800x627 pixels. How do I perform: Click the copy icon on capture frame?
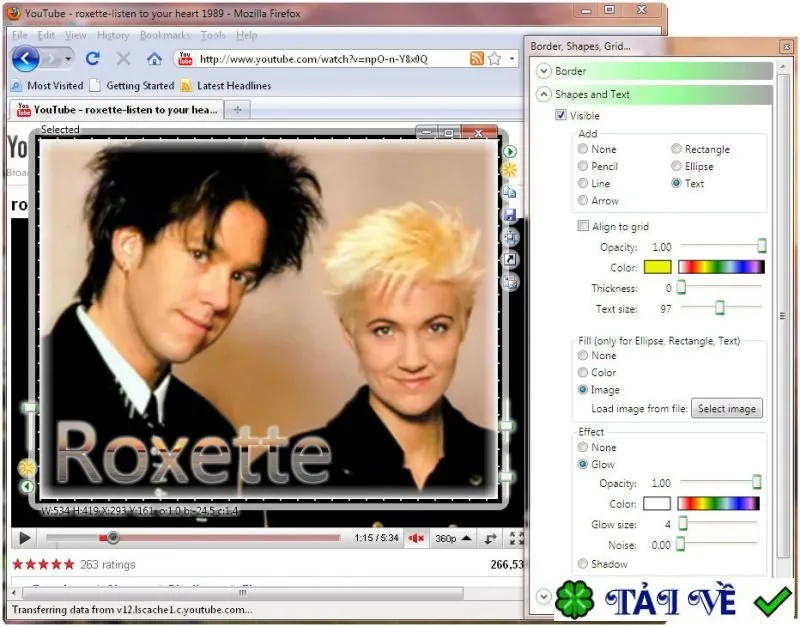509,192
